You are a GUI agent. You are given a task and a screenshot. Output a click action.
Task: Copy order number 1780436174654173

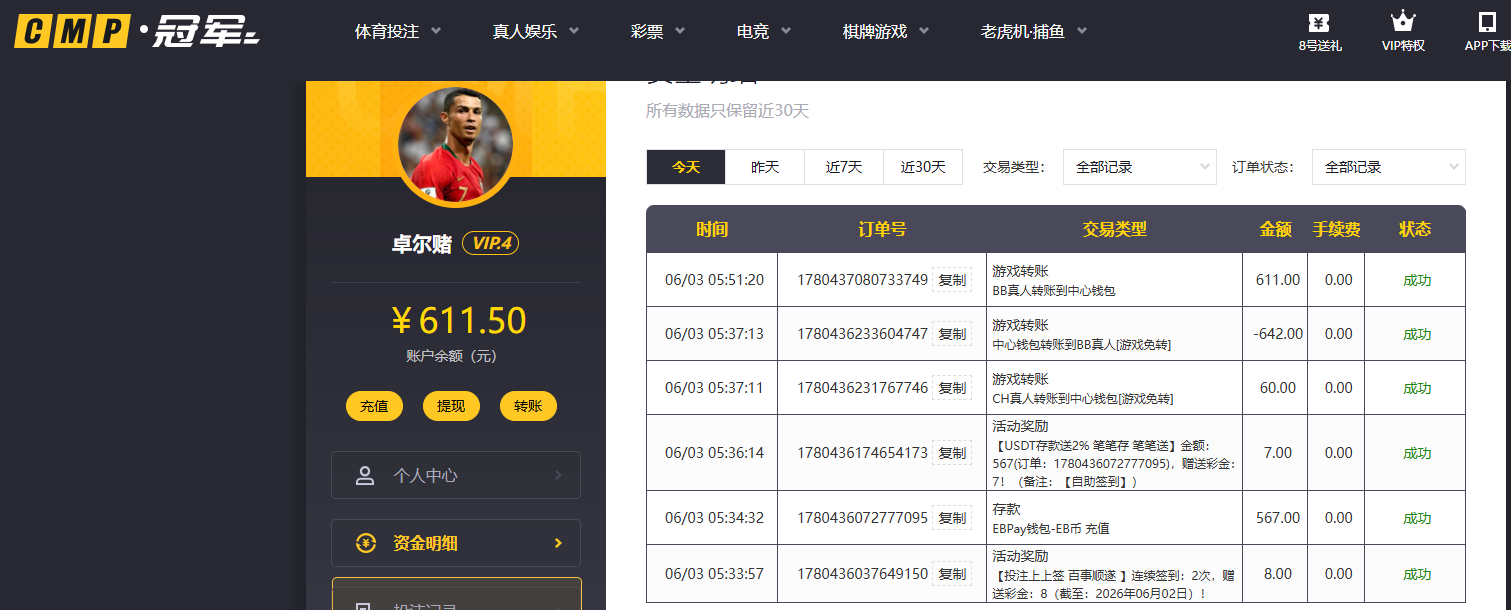pos(952,453)
